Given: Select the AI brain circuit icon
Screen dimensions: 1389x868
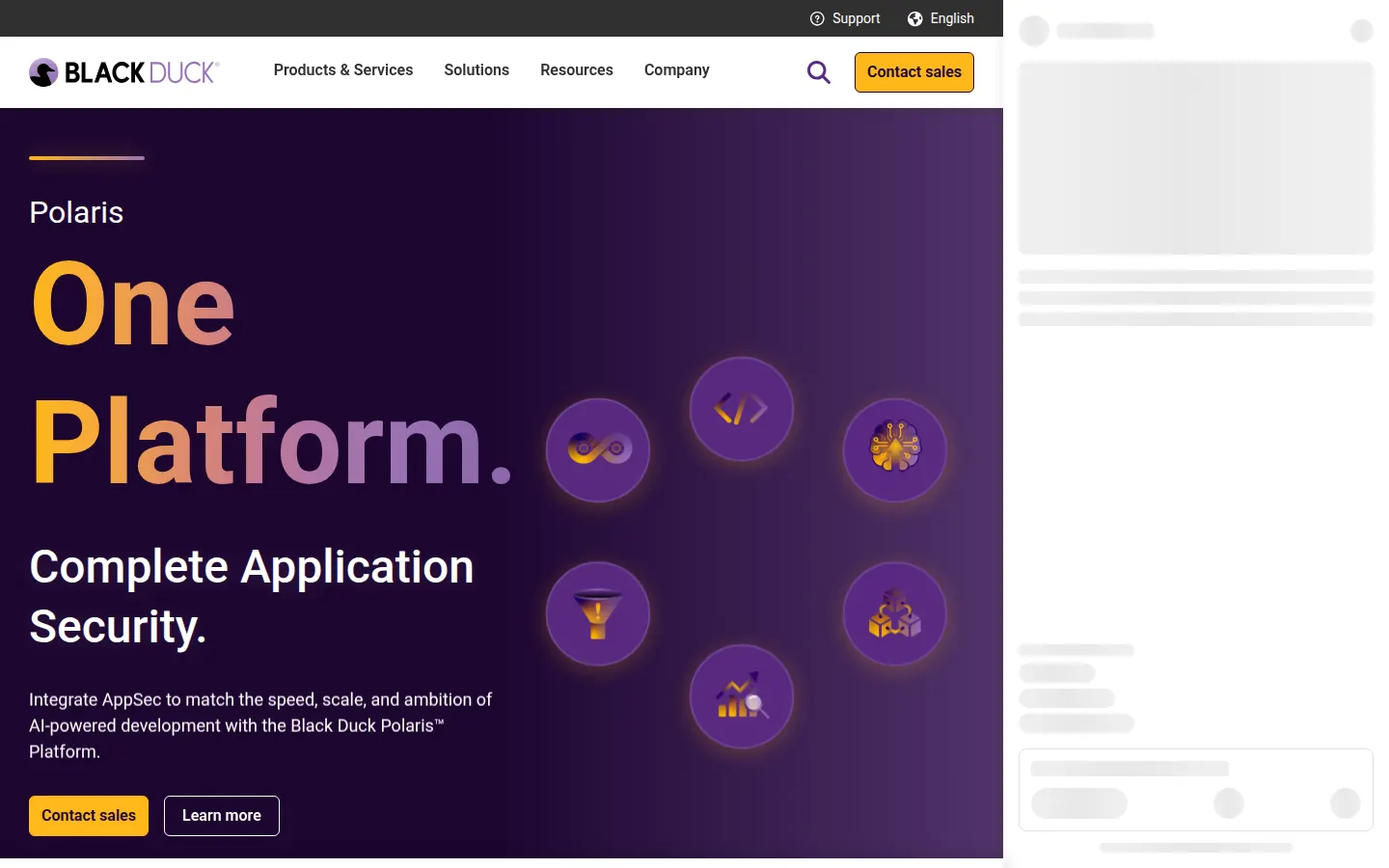Looking at the screenshot, I should pyautogui.click(x=895, y=449).
